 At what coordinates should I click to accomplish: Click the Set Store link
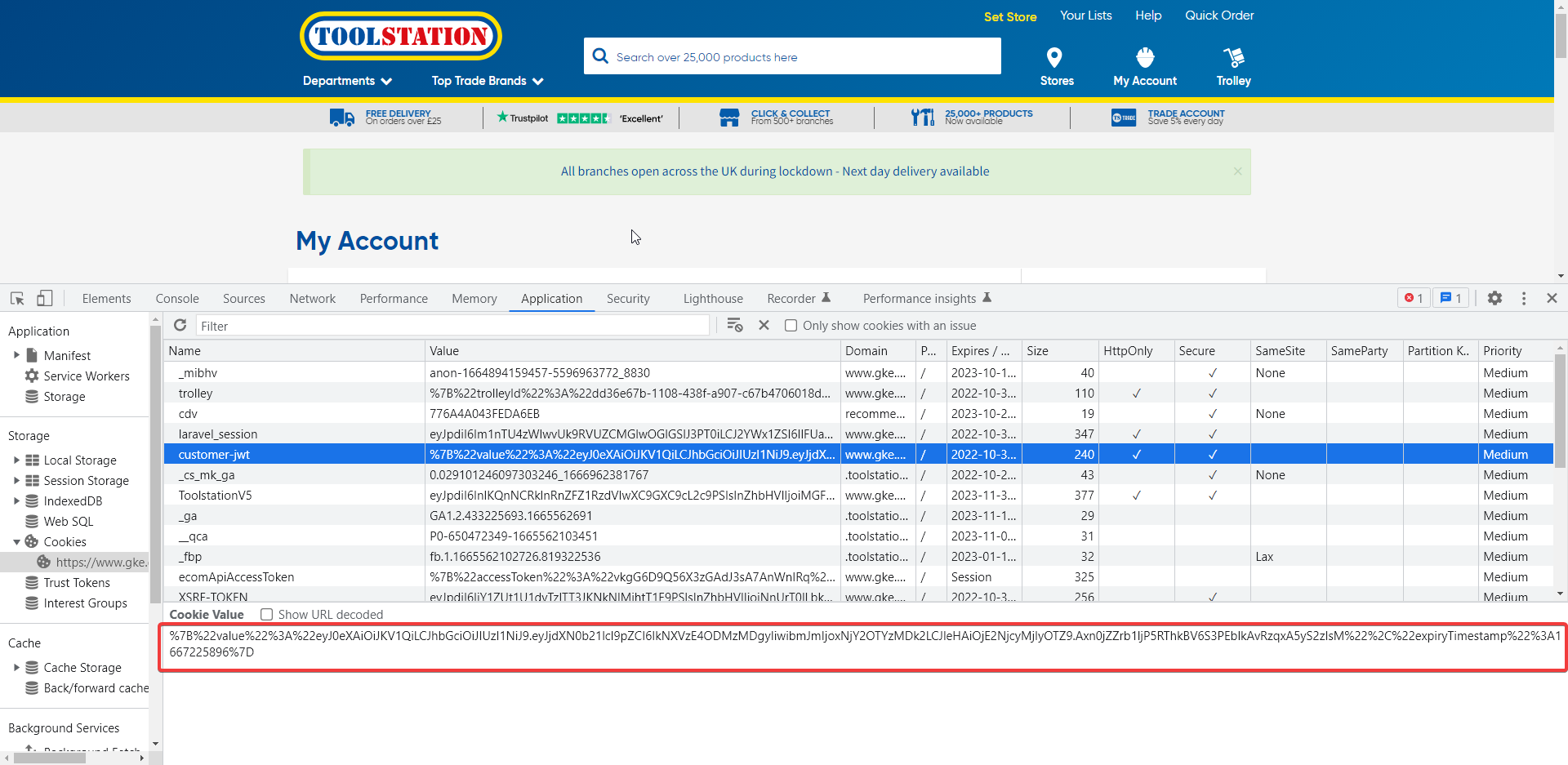[1009, 16]
